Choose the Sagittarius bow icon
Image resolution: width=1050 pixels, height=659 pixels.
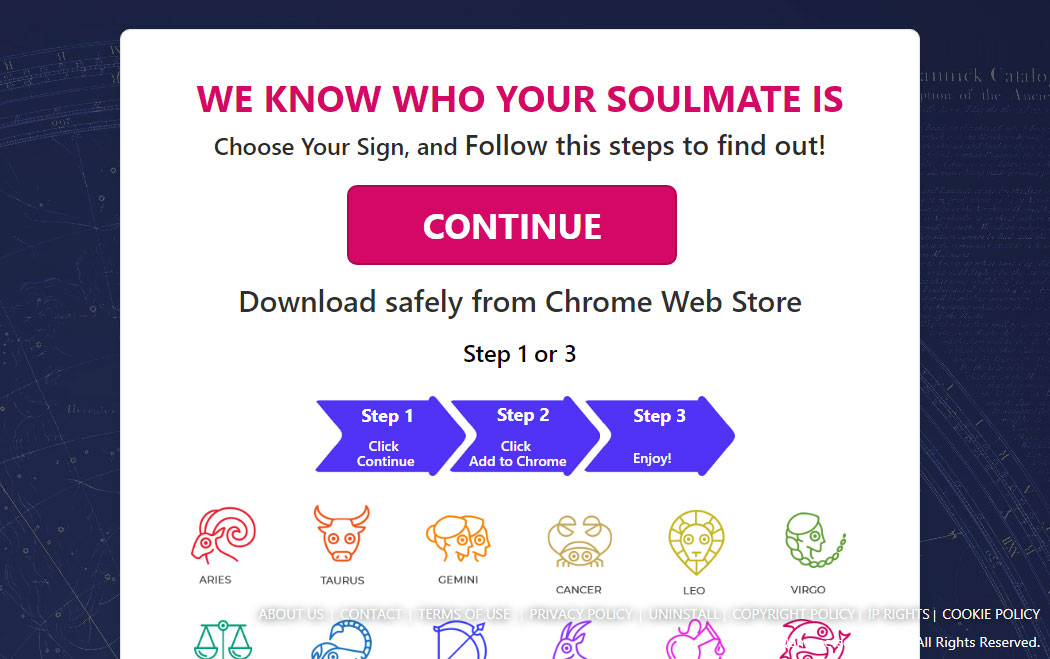[458, 640]
